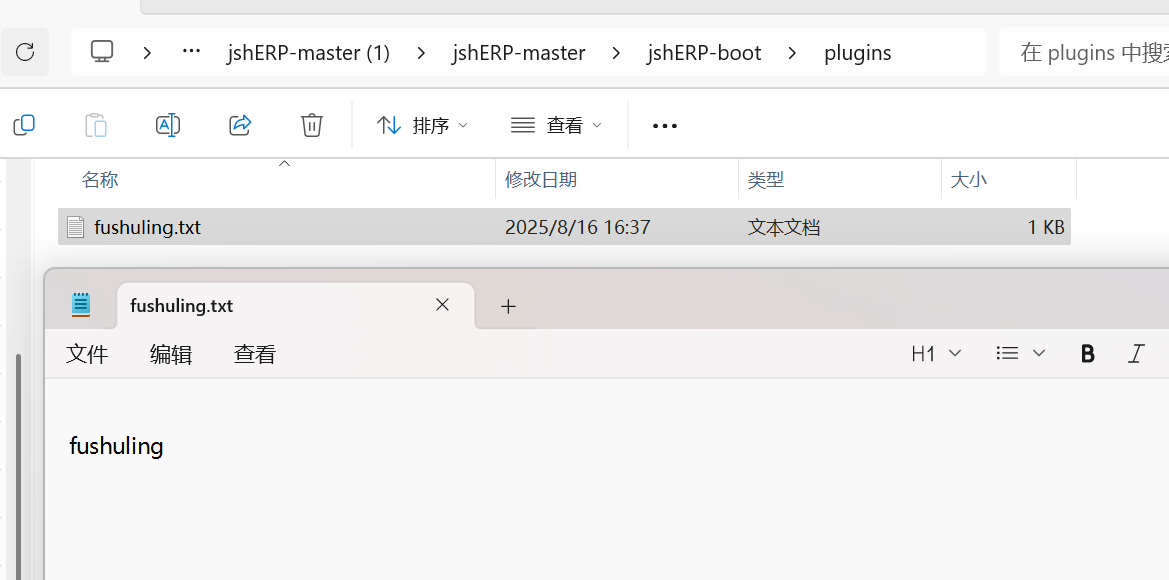
Task: Open the 排序 sort dropdown
Action: [422, 125]
